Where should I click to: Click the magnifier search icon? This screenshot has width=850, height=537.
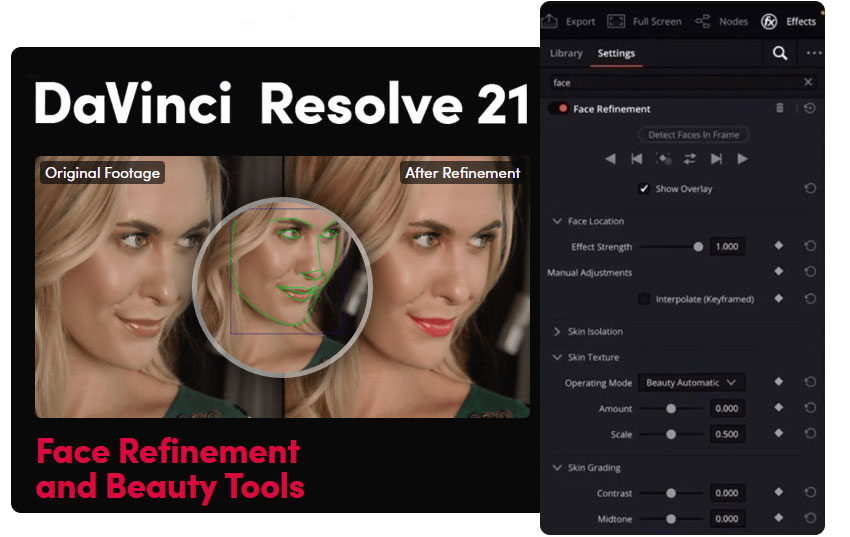tap(780, 53)
